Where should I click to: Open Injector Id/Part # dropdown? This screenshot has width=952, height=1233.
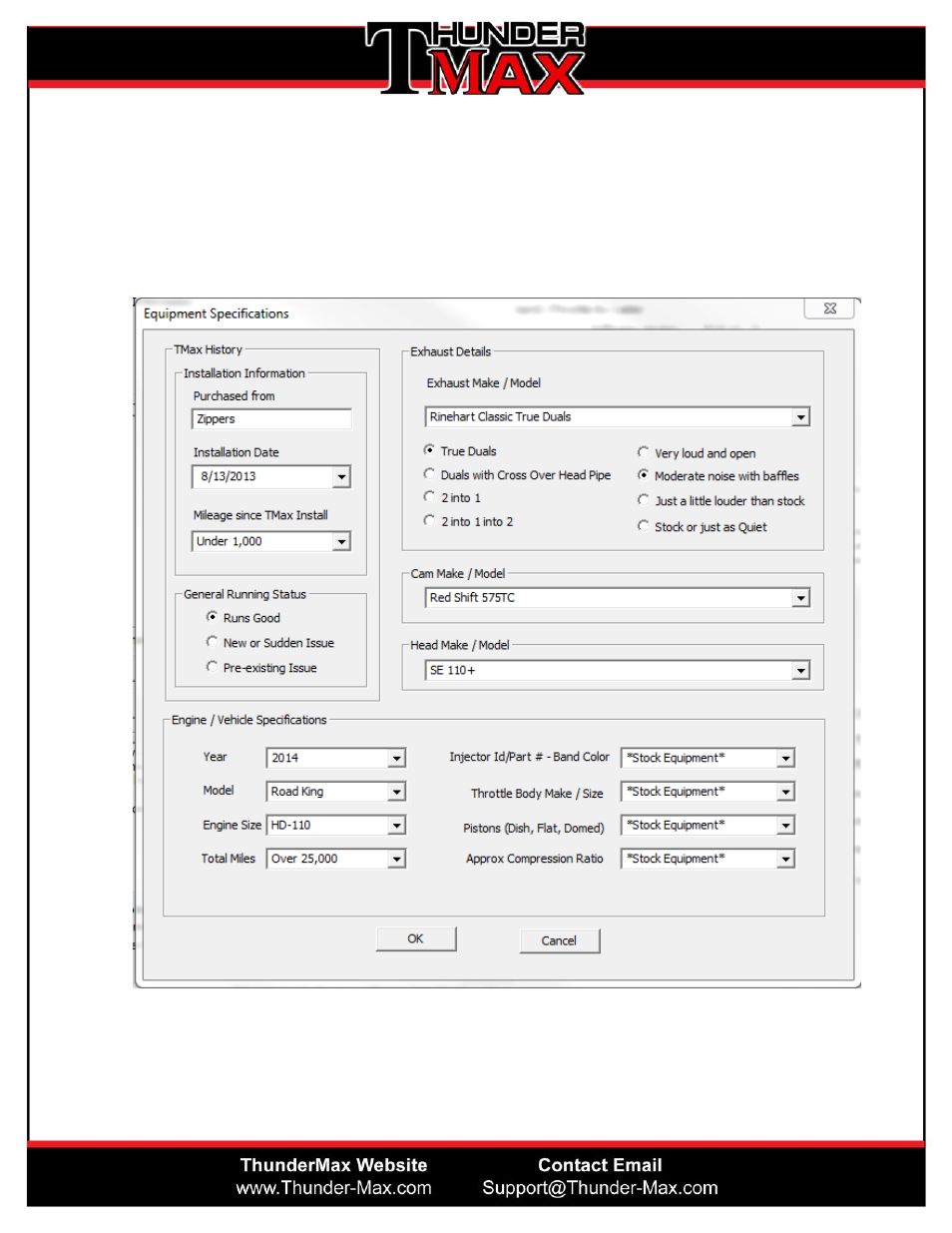785,759
